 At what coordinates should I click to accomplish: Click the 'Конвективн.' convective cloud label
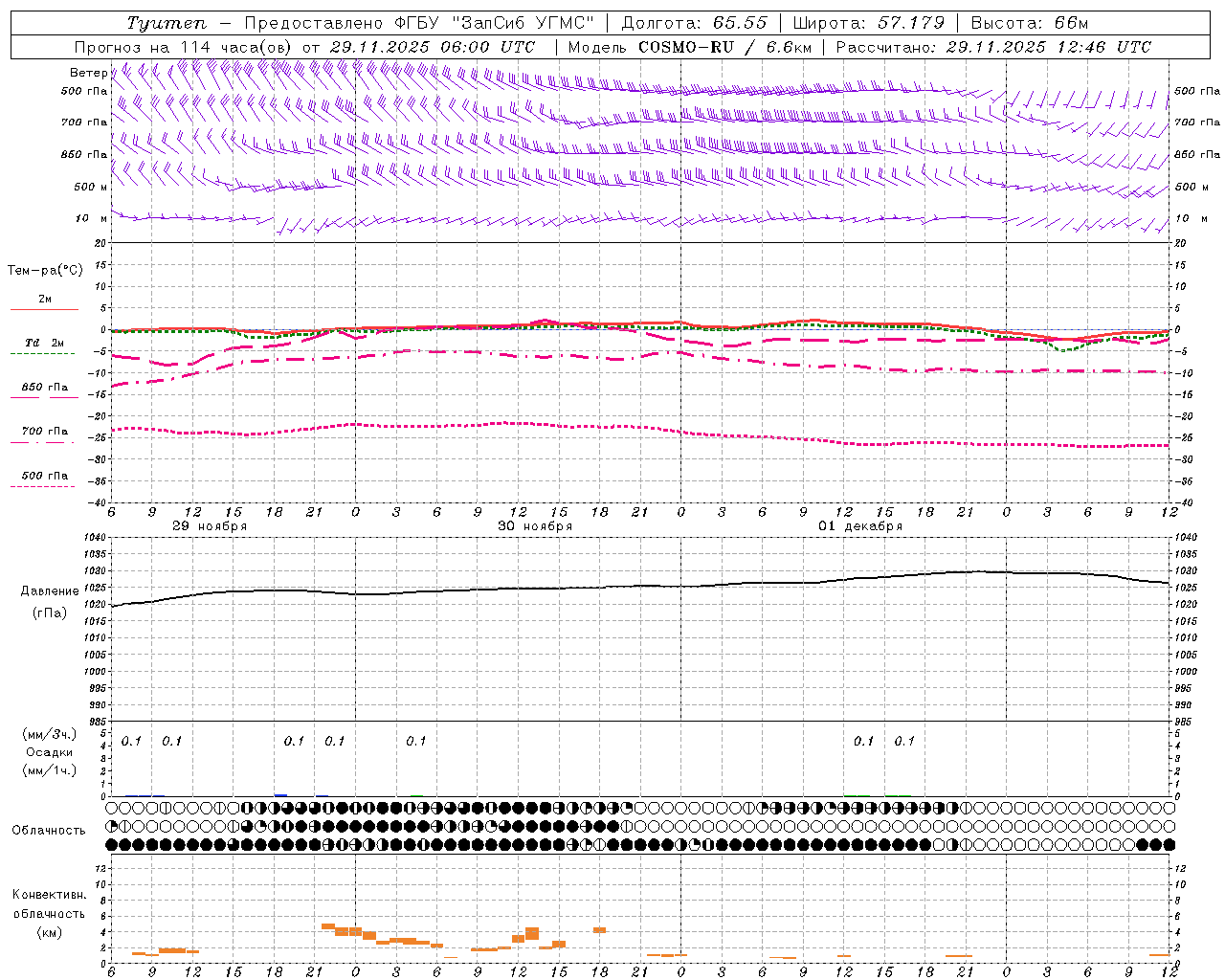[49, 895]
